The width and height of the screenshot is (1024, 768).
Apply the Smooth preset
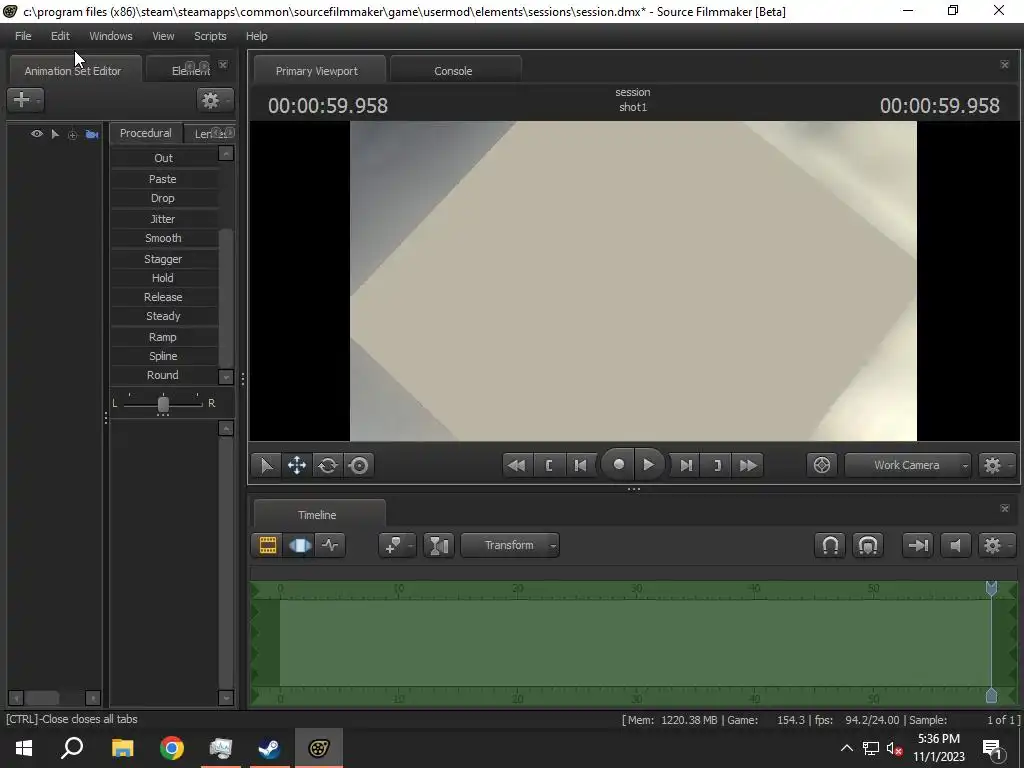click(x=163, y=238)
